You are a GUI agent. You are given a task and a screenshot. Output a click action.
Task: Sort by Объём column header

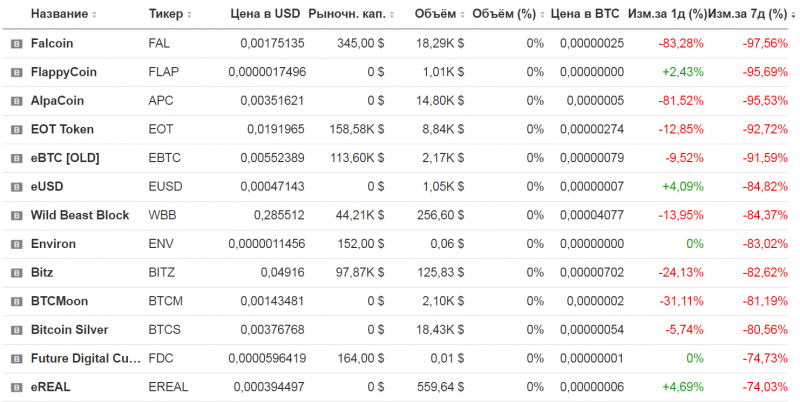pos(438,15)
